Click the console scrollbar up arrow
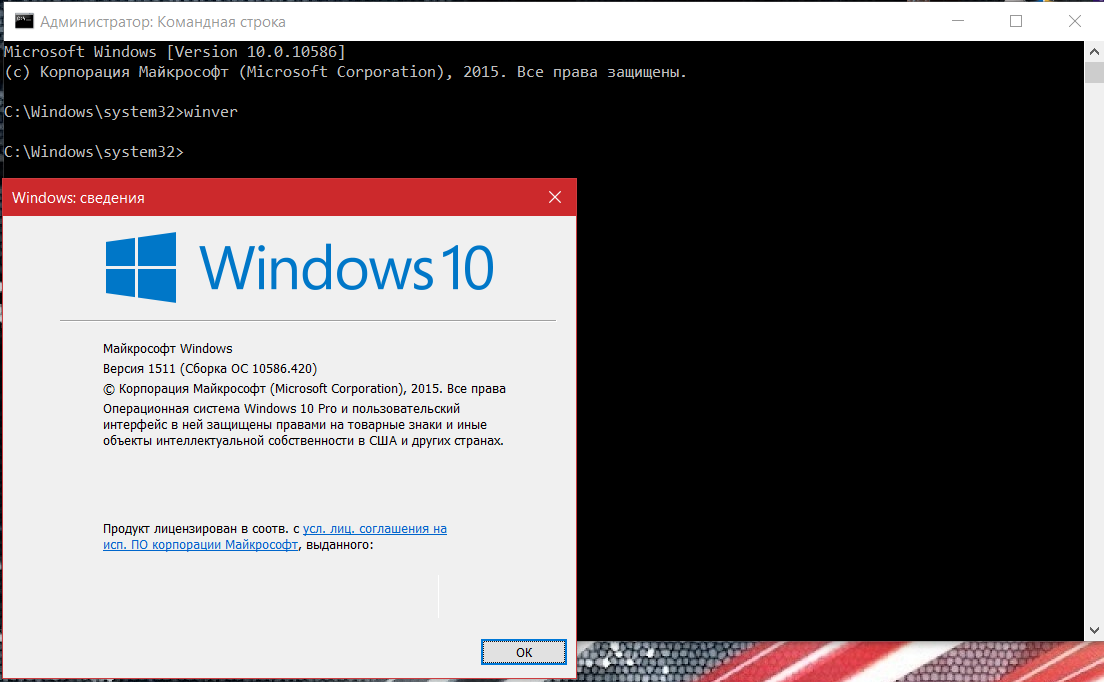Screen dimensions: 1104x682 [x=1094, y=51]
